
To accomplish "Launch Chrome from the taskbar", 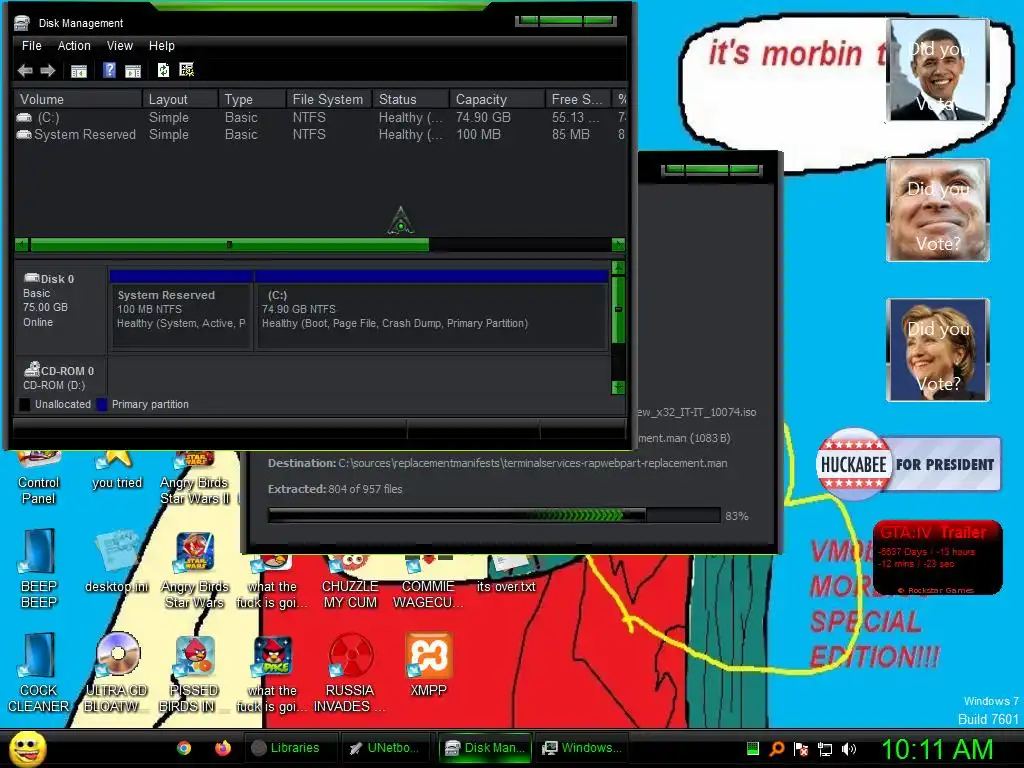I will [x=184, y=748].
